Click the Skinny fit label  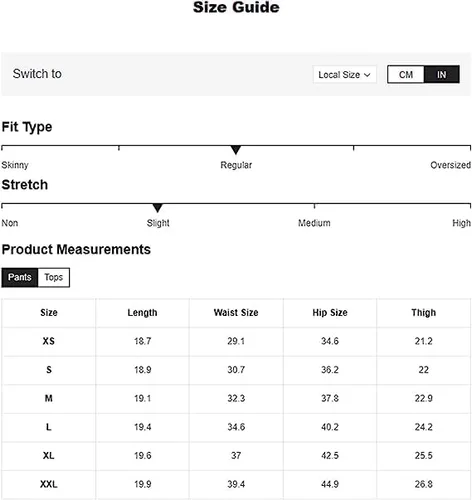tap(15, 165)
